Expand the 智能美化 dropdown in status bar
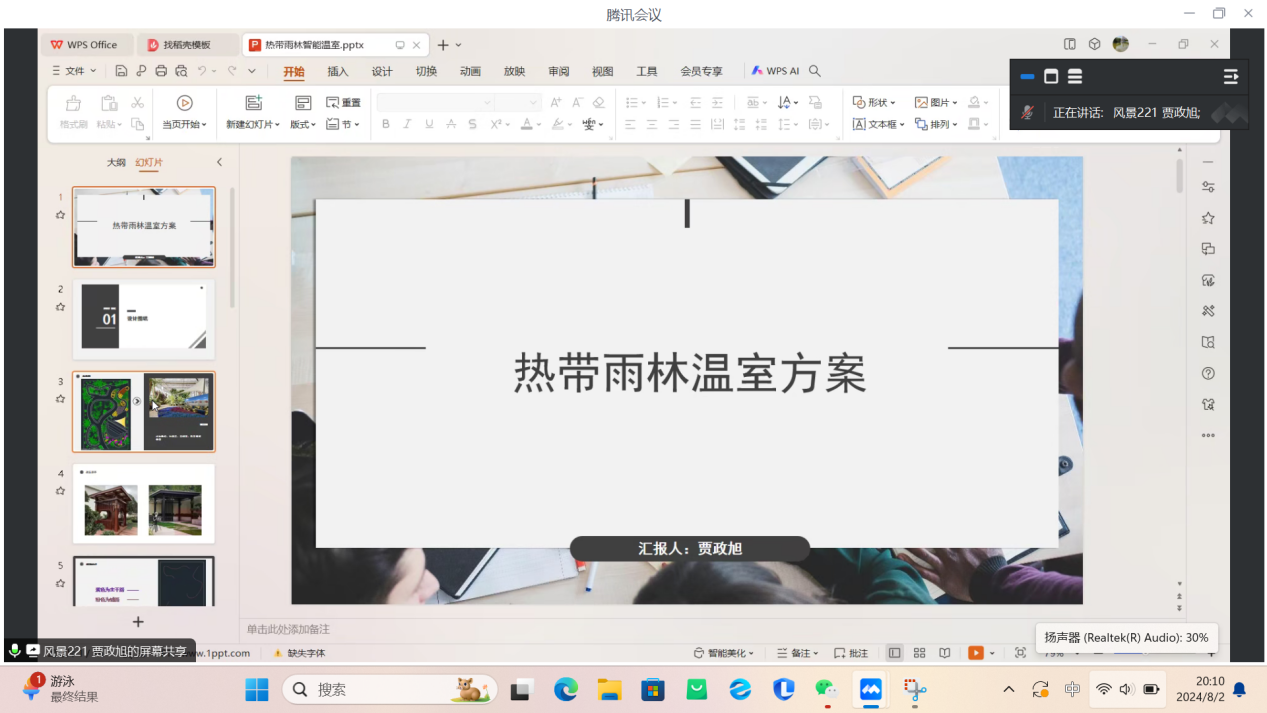Screen dimensions: 1267x713 pyautogui.click(x=725, y=653)
